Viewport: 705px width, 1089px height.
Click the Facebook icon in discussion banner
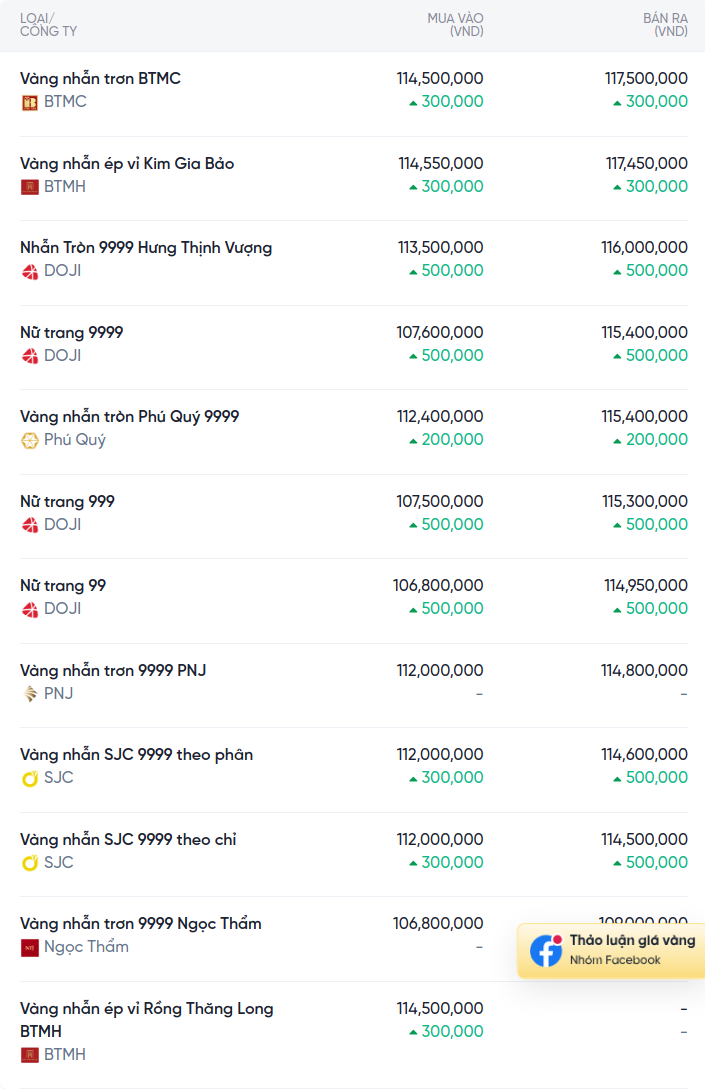click(546, 951)
